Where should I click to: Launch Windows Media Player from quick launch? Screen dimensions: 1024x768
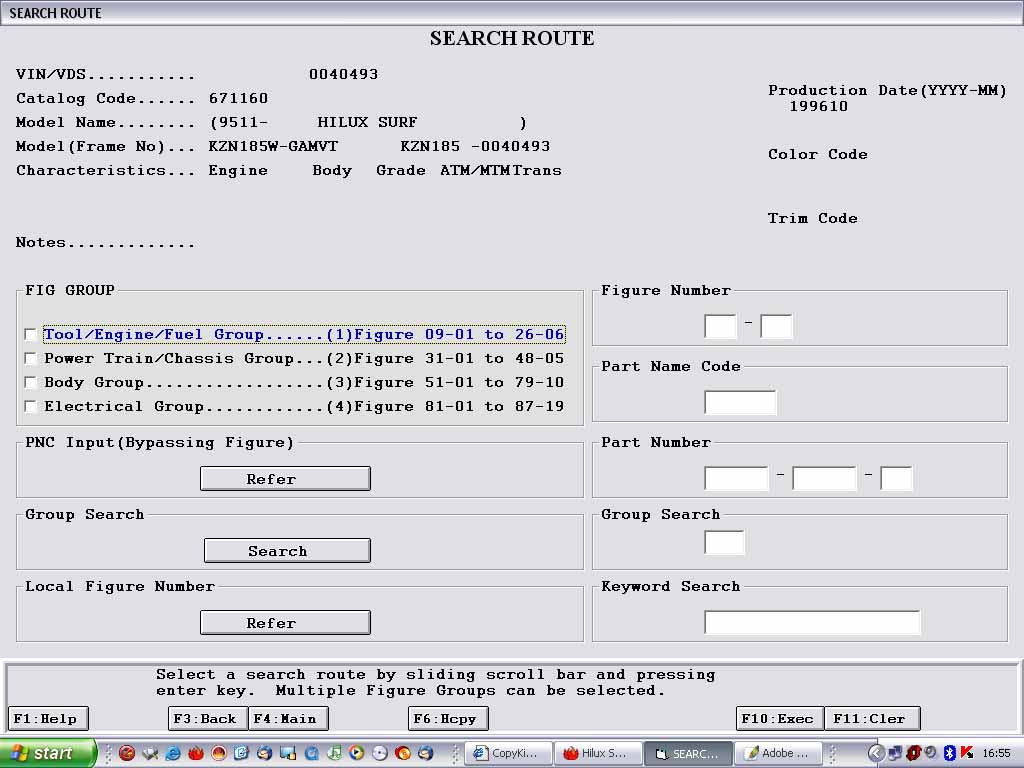pos(356,753)
